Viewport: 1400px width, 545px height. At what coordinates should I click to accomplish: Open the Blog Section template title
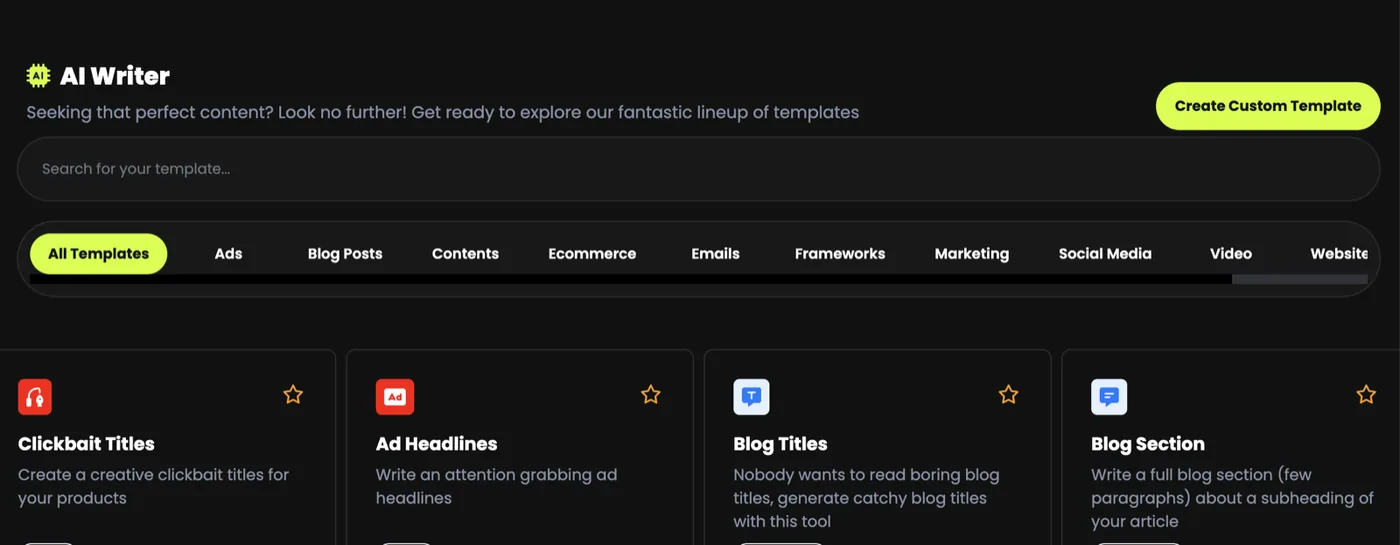(x=1147, y=443)
